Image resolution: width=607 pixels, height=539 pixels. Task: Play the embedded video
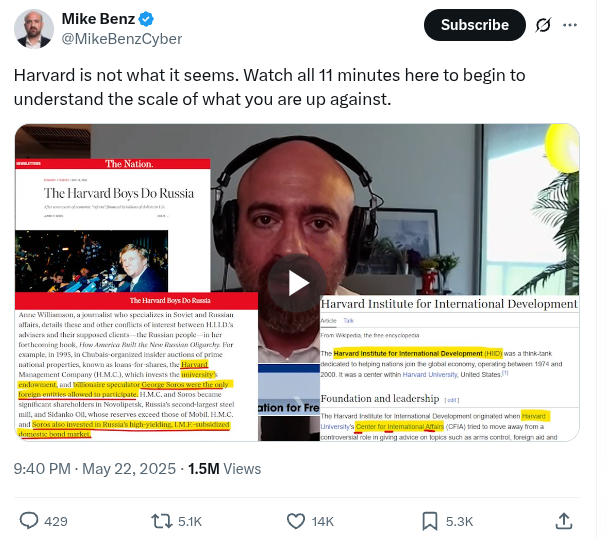pos(297,283)
